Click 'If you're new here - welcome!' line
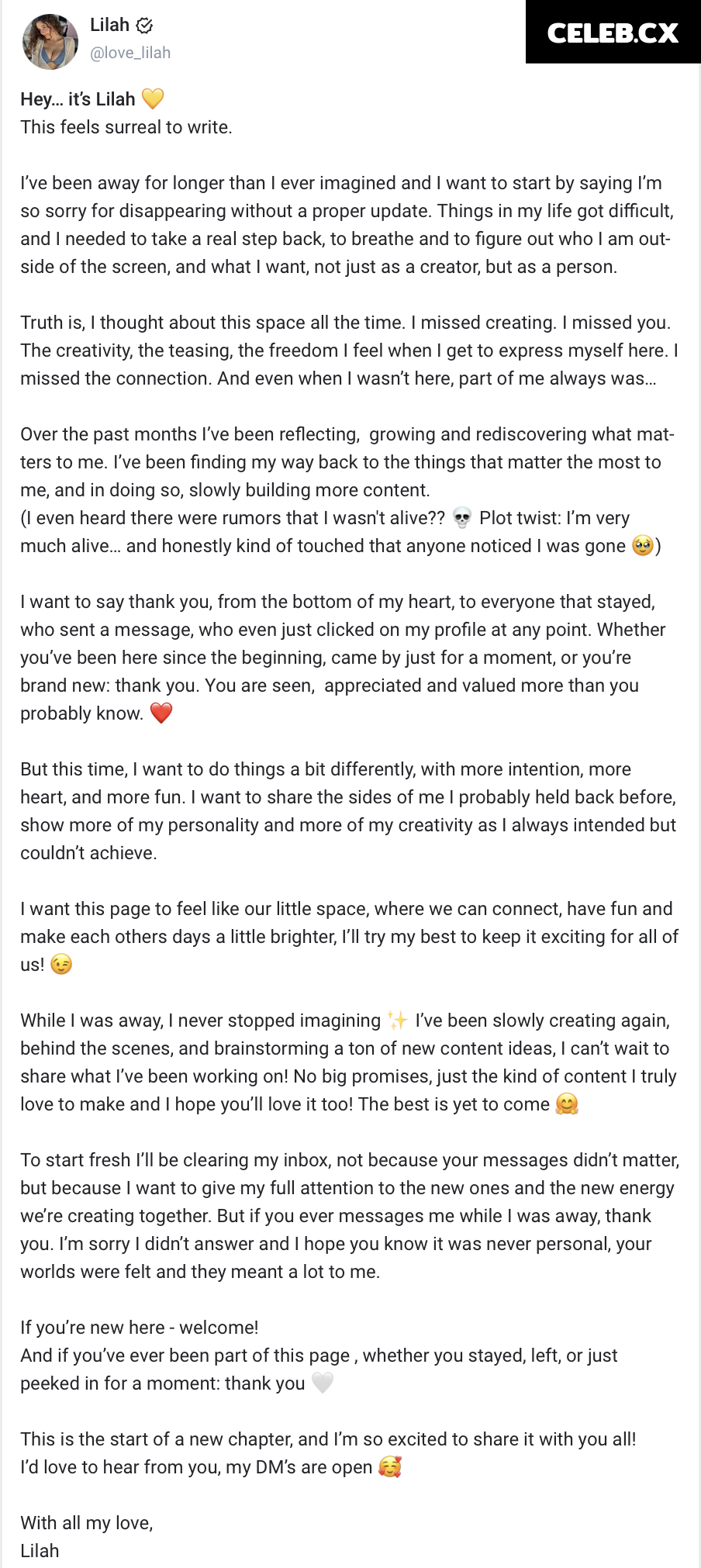 [x=140, y=1328]
